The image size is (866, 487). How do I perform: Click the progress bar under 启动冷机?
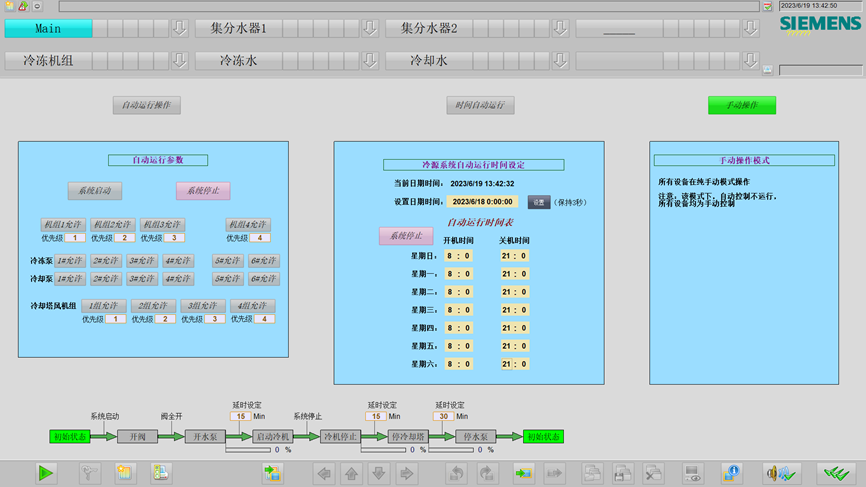click(x=249, y=450)
